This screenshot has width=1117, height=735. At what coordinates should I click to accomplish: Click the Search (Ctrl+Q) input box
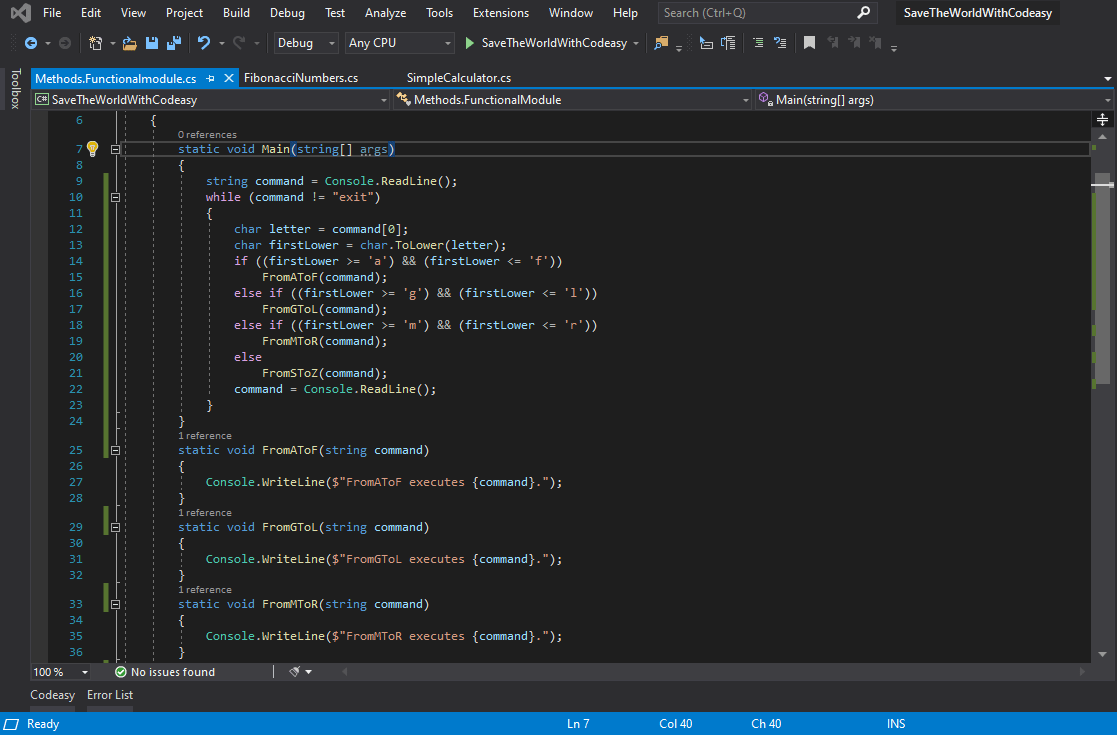click(758, 13)
